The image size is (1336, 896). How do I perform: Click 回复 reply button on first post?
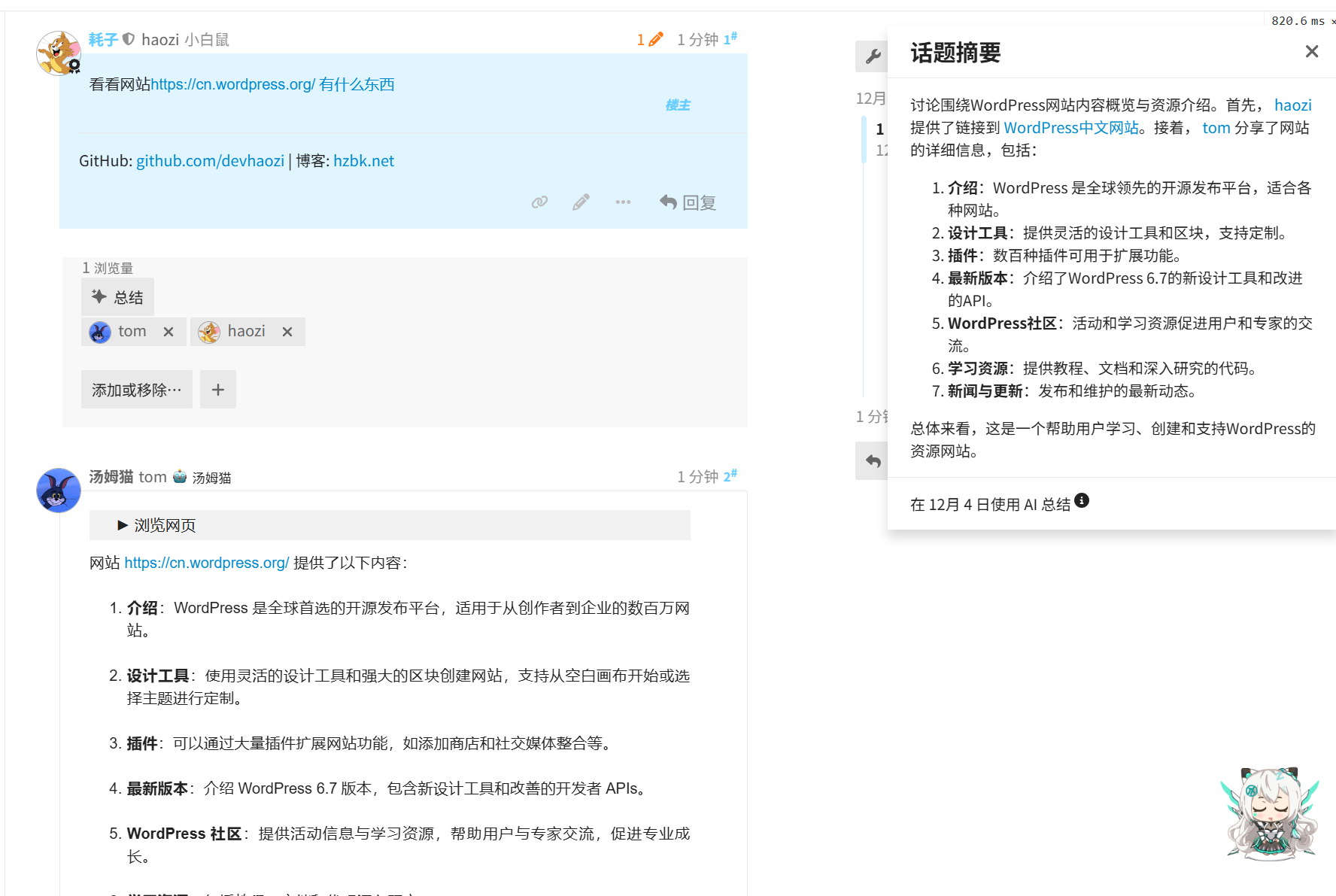pos(688,202)
